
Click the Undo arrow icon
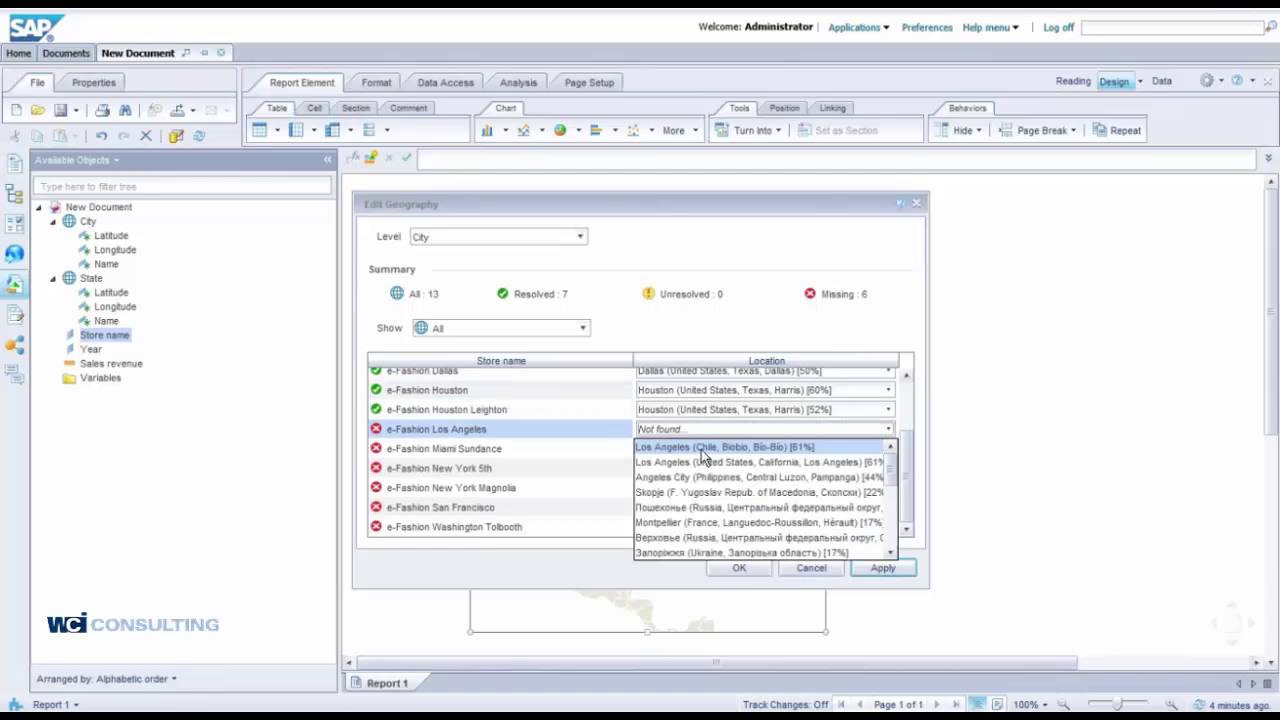(101, 136)
